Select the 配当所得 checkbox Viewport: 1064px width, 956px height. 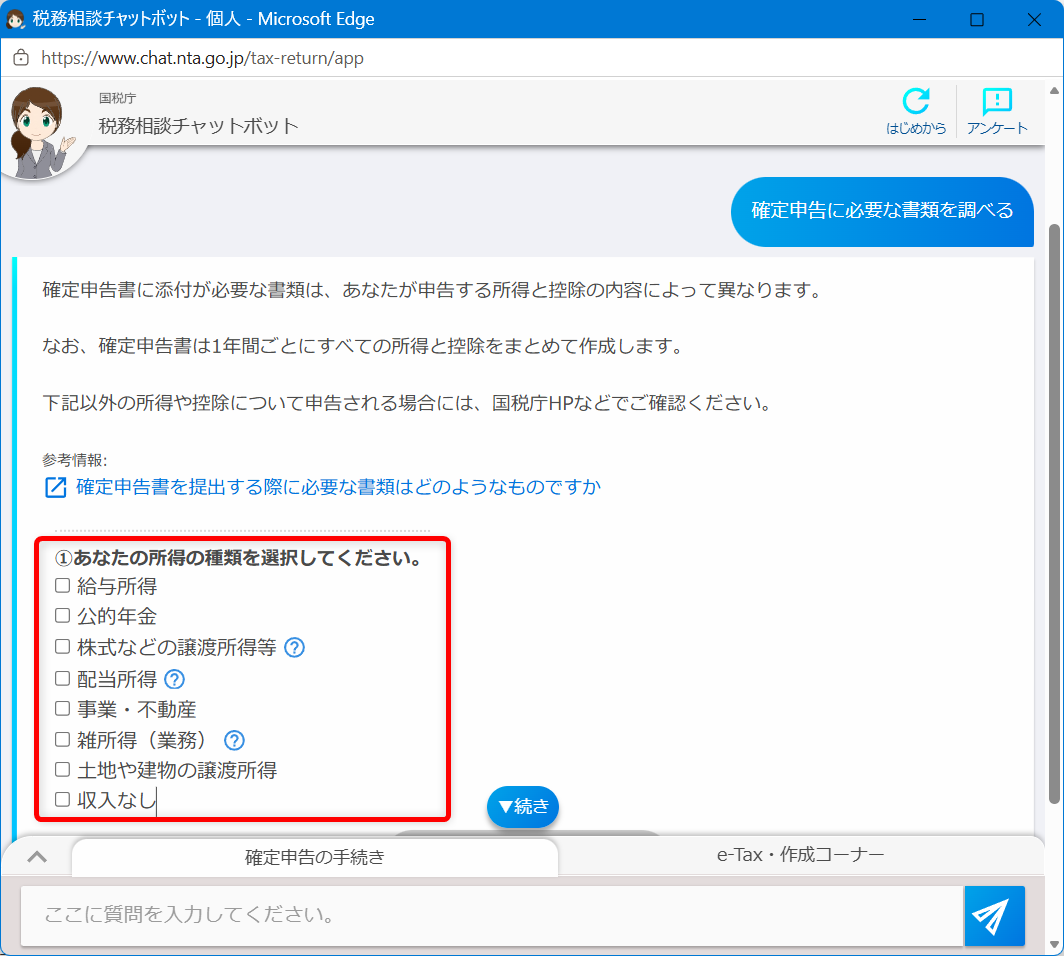[62, 678]
